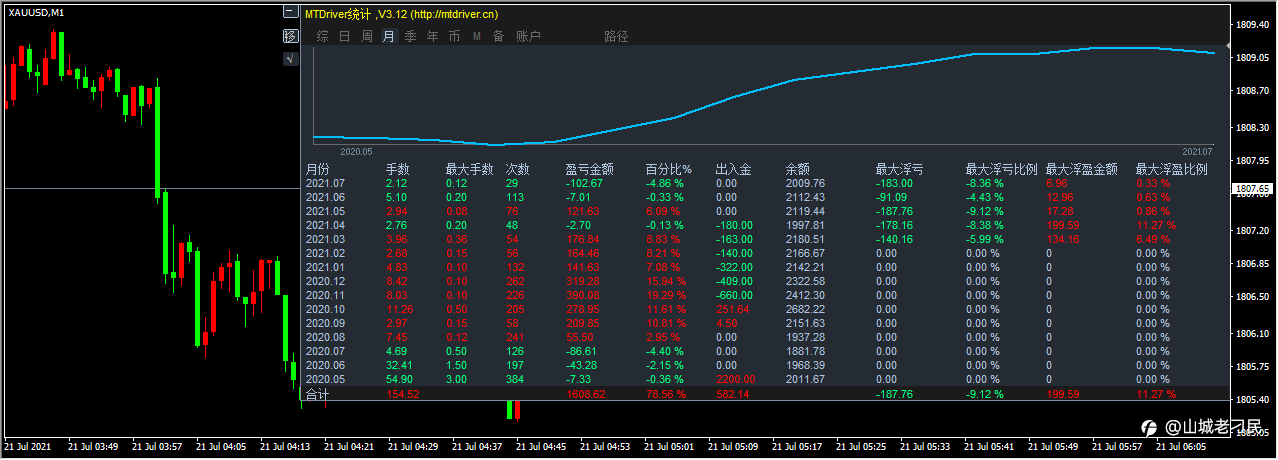Click the 合计 totals row label
1278x460 pixels.
pyautogui.click(x=317, y=394)
